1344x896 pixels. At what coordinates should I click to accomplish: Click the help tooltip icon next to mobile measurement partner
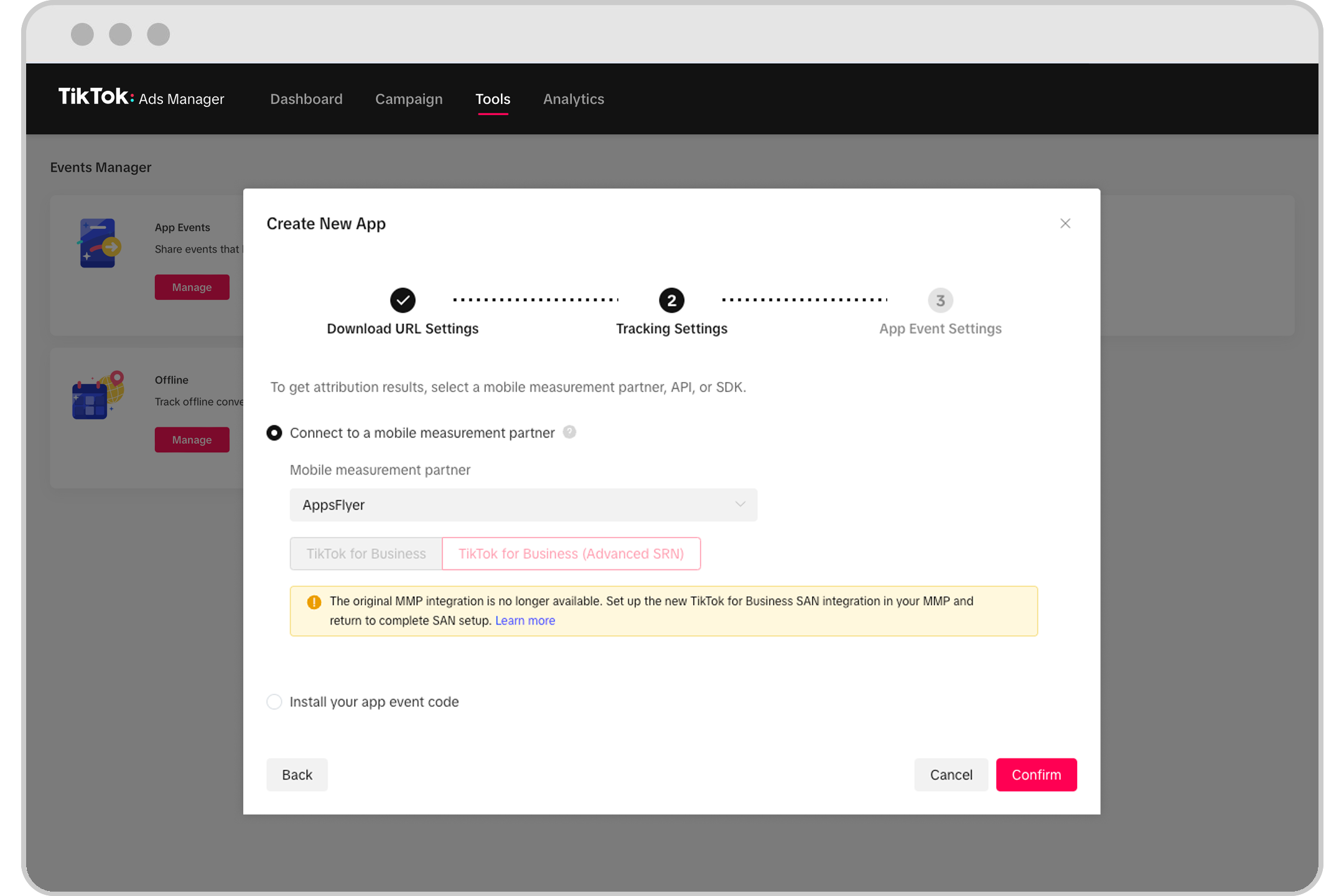click(x=570, y=432)
